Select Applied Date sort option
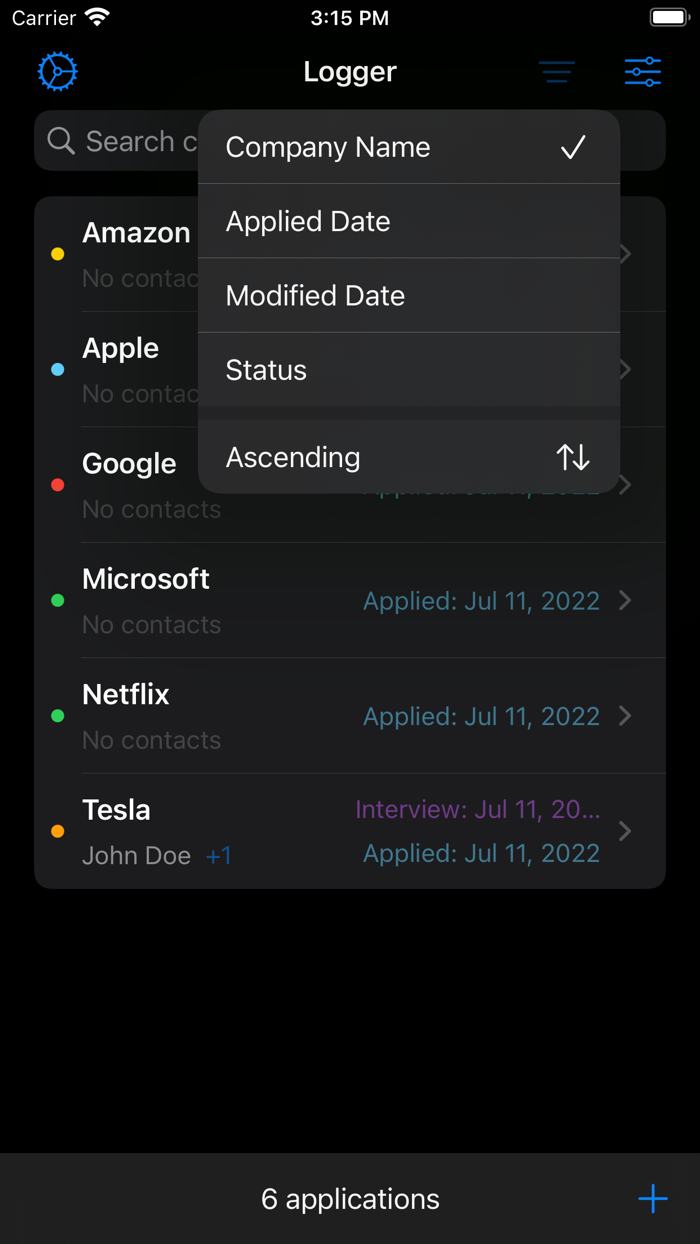The height and width of the screenshot is (1244, 700). pos(308,221)
